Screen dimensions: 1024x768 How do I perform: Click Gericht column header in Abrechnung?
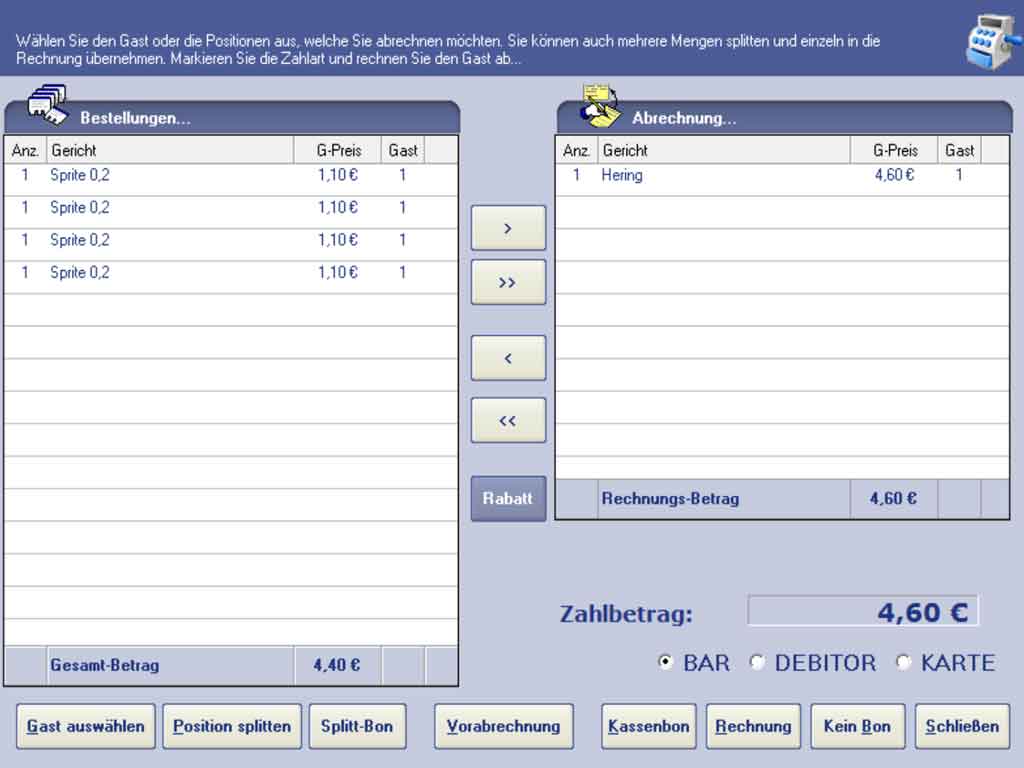(724, 150)
